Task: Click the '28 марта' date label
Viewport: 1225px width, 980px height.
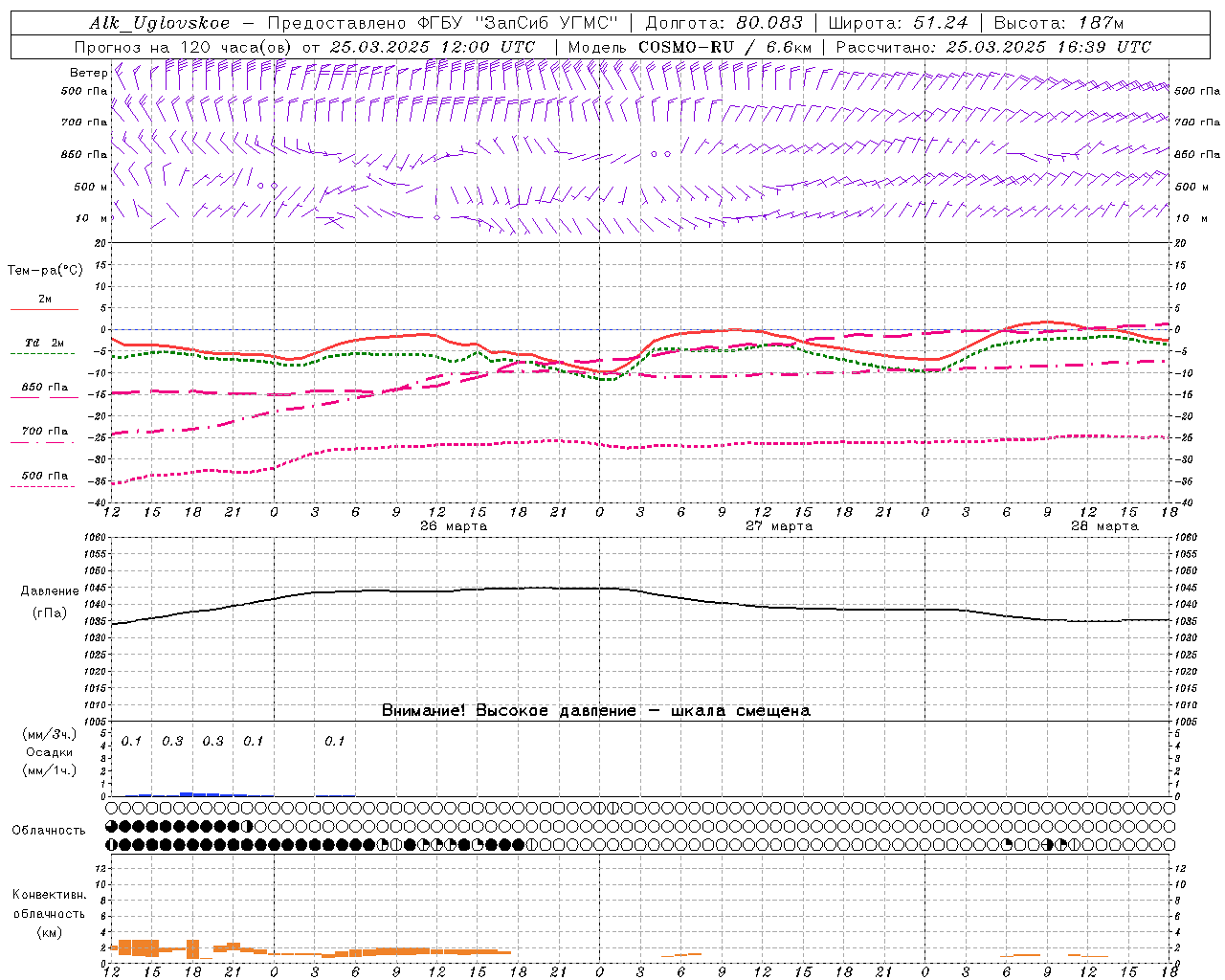Action: [1104, 526]
